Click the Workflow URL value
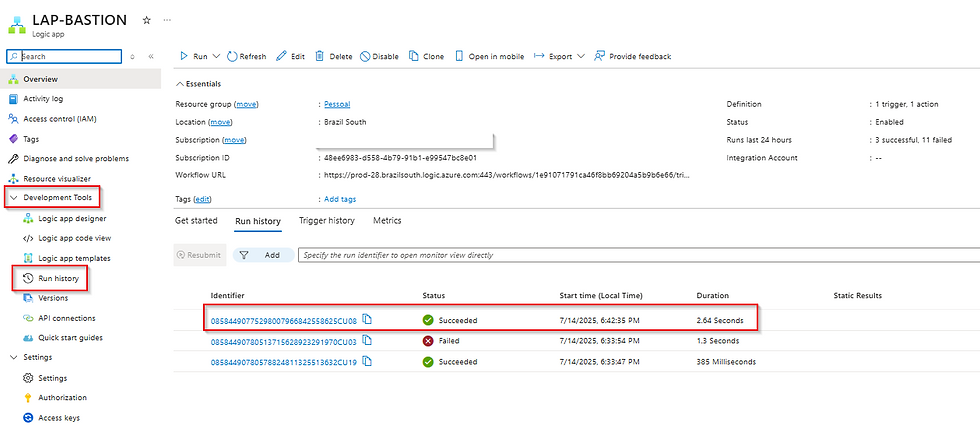 (x=508, y=175)
